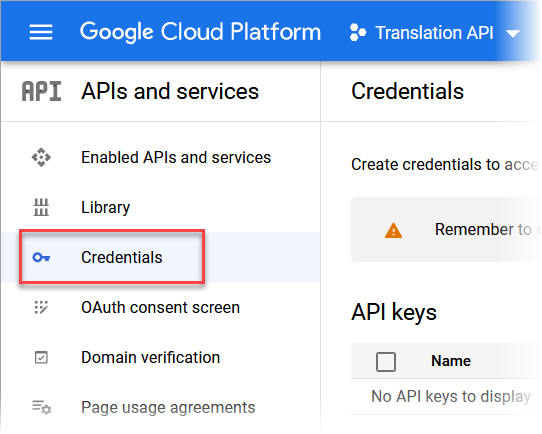Screen dimensions: 542x434
Task: Go to OAuth consent screen
Action: pos(160,307)
